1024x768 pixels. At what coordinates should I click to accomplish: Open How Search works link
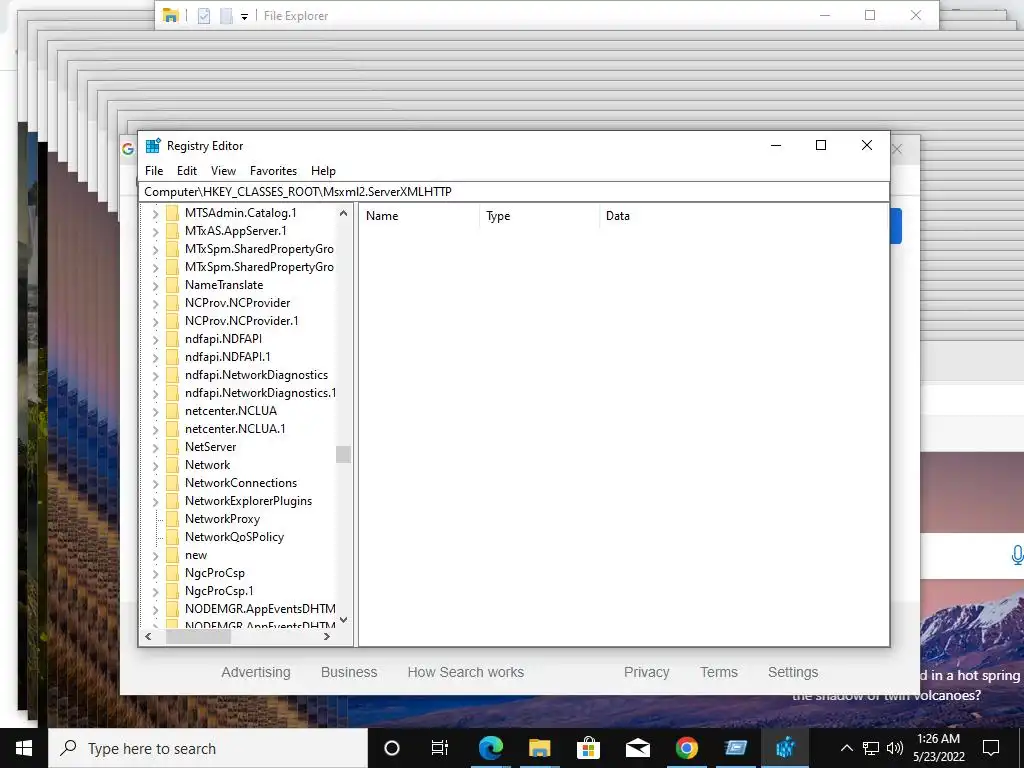(x=466, y=672)
